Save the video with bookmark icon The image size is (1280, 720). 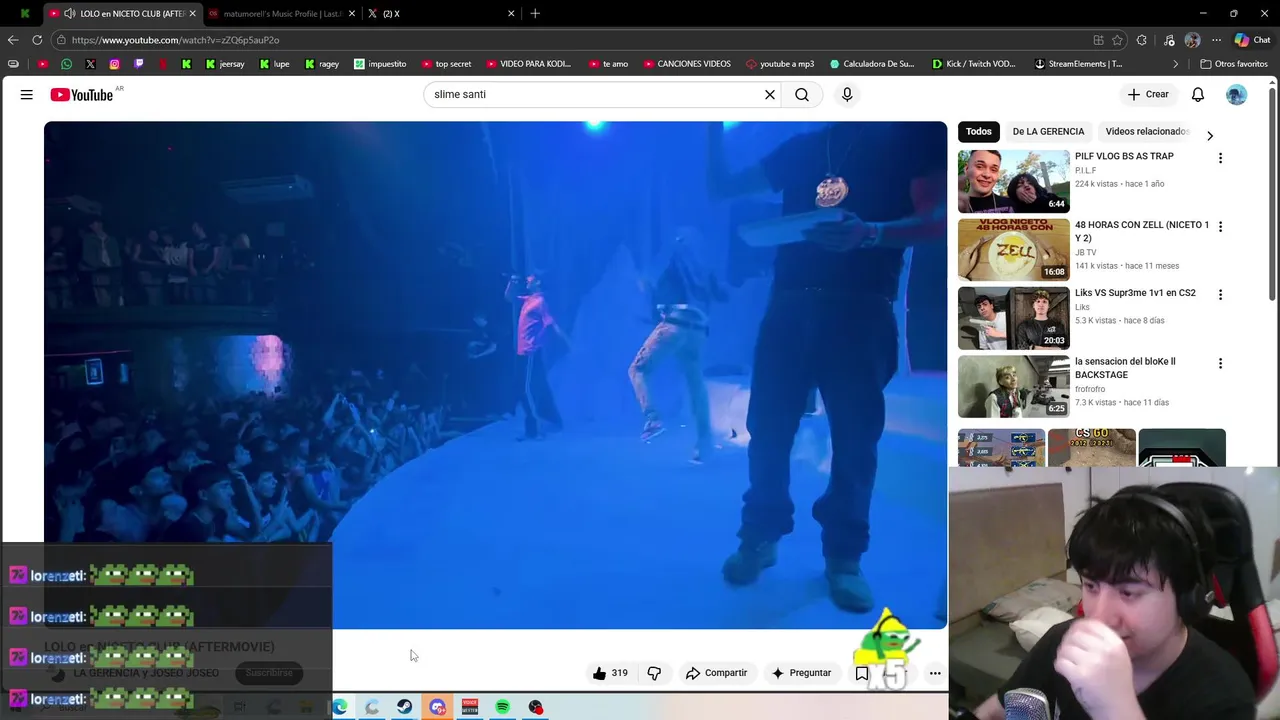tap(862, 673)
